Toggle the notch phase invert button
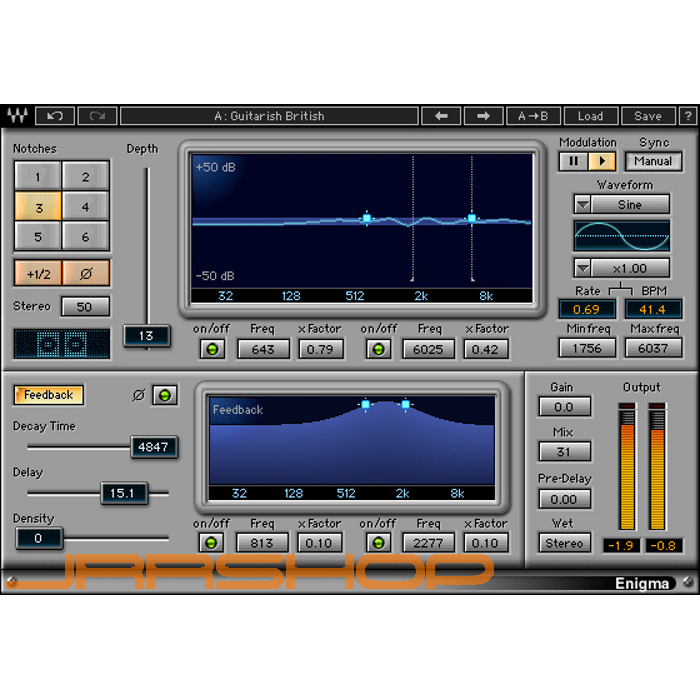The image size is (700, 700). click(86, 273)
